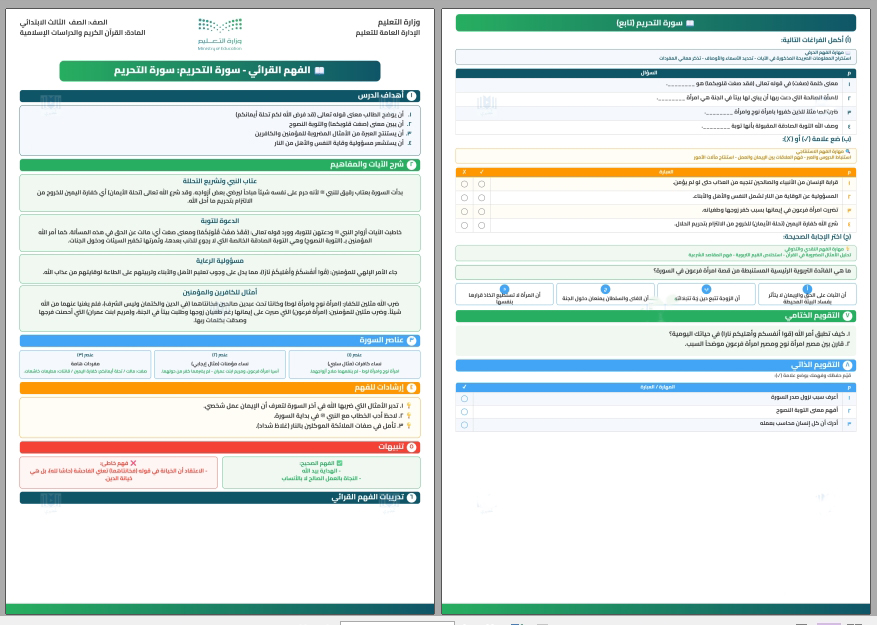Click number badge of تدريبات الفهم القرآني section
This screenshot has width=877, height=625.
412,497
